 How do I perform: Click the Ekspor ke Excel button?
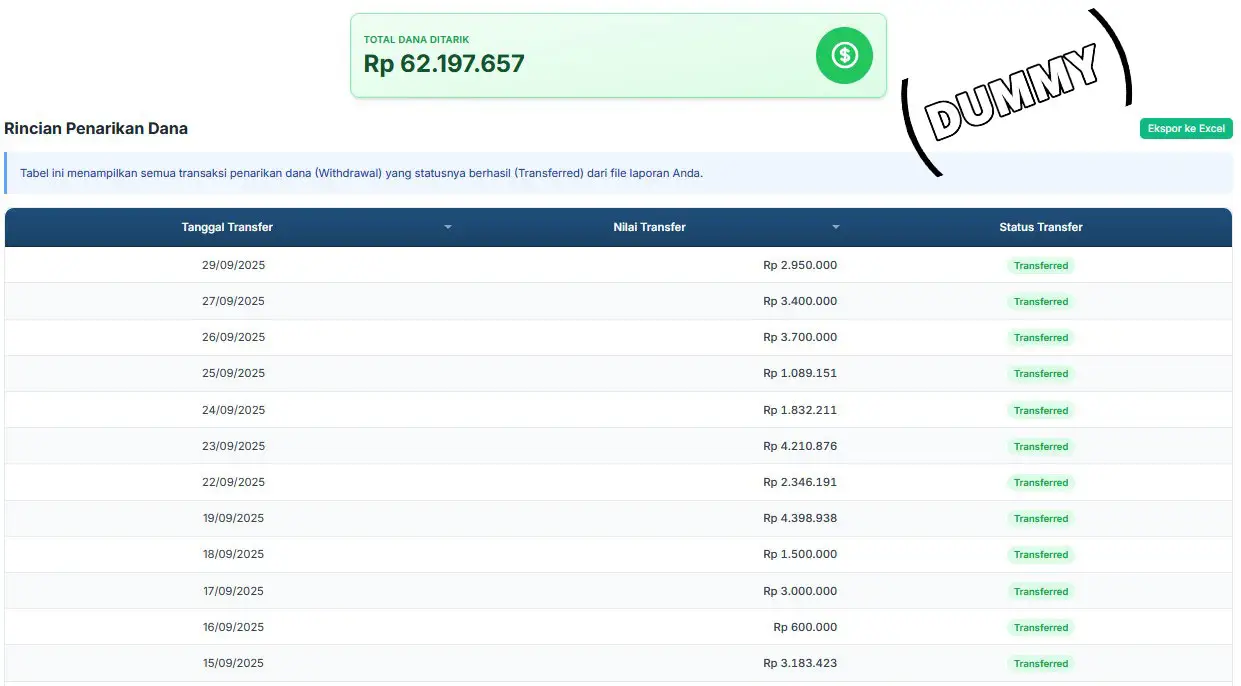pos(1186,128)
